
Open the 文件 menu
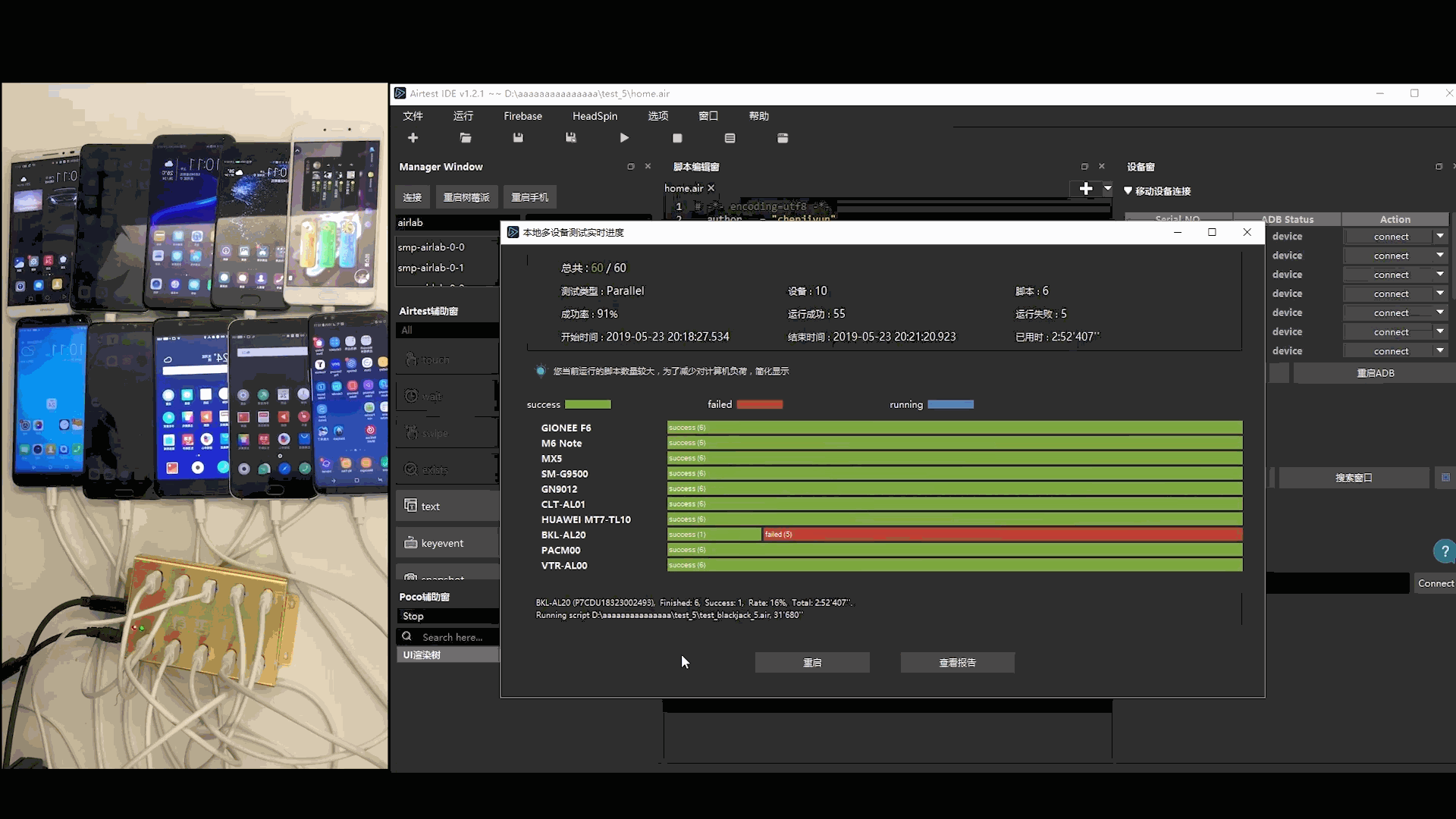413,116
